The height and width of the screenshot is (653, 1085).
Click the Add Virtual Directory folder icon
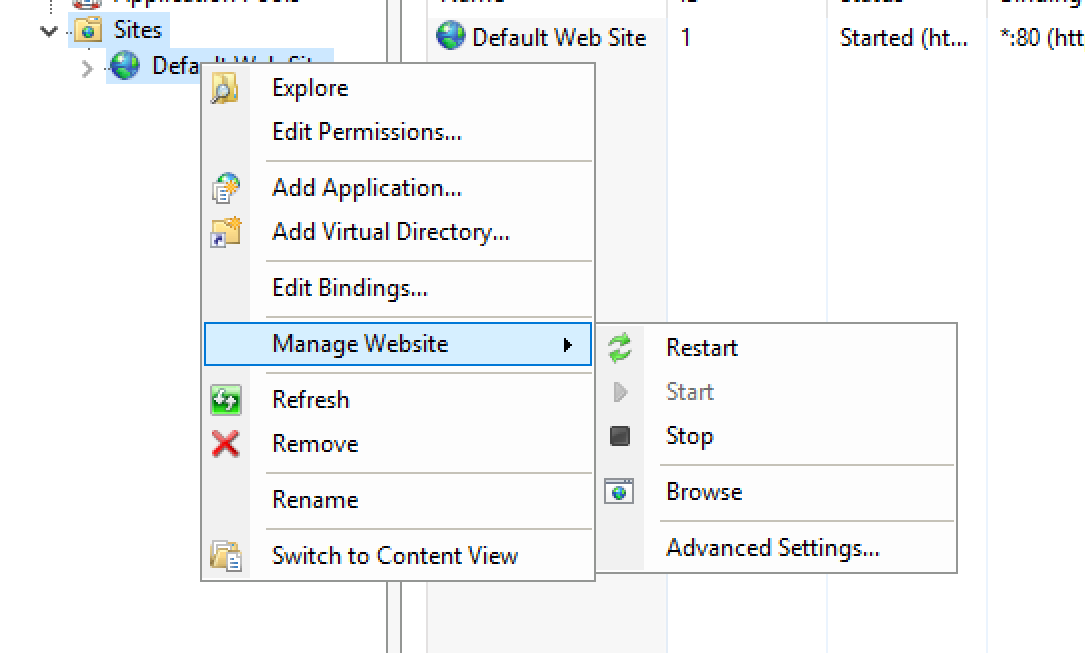click(x=226, y=232)
